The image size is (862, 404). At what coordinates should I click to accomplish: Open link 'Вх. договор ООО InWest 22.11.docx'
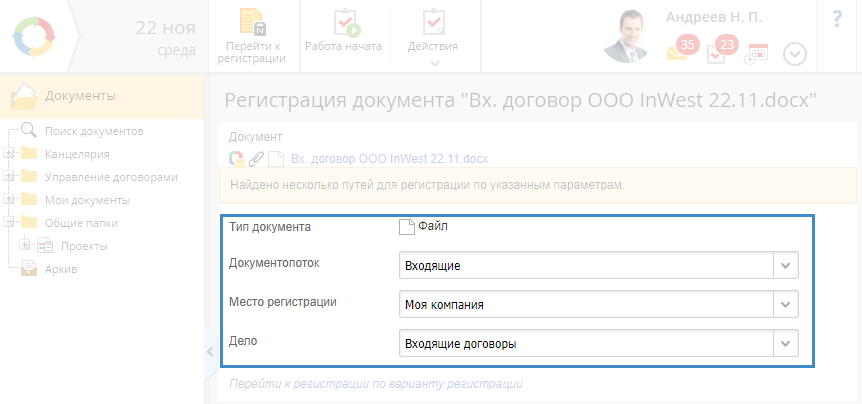(388, 159)
